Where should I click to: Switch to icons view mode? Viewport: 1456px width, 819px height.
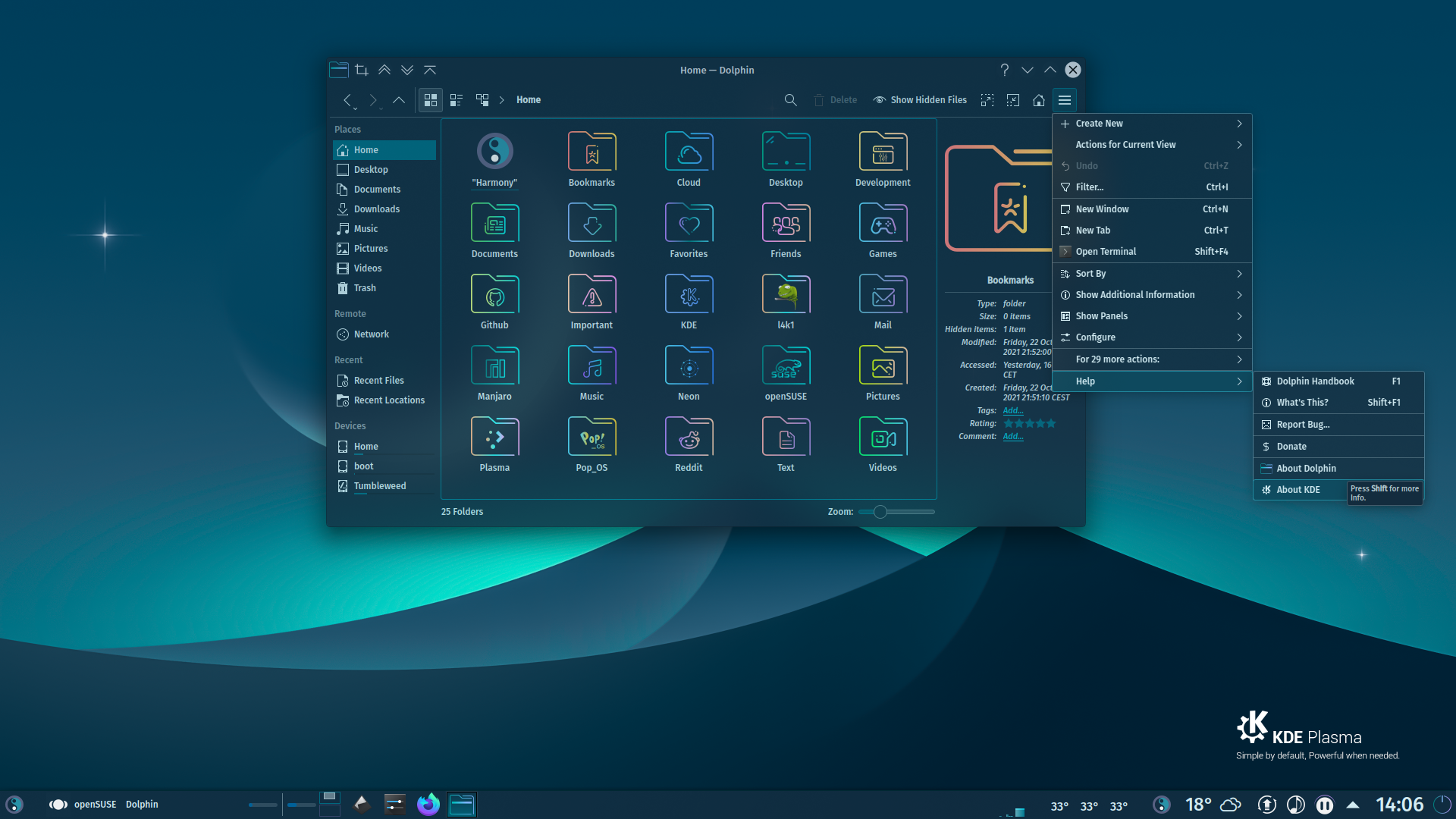(431, 100)
